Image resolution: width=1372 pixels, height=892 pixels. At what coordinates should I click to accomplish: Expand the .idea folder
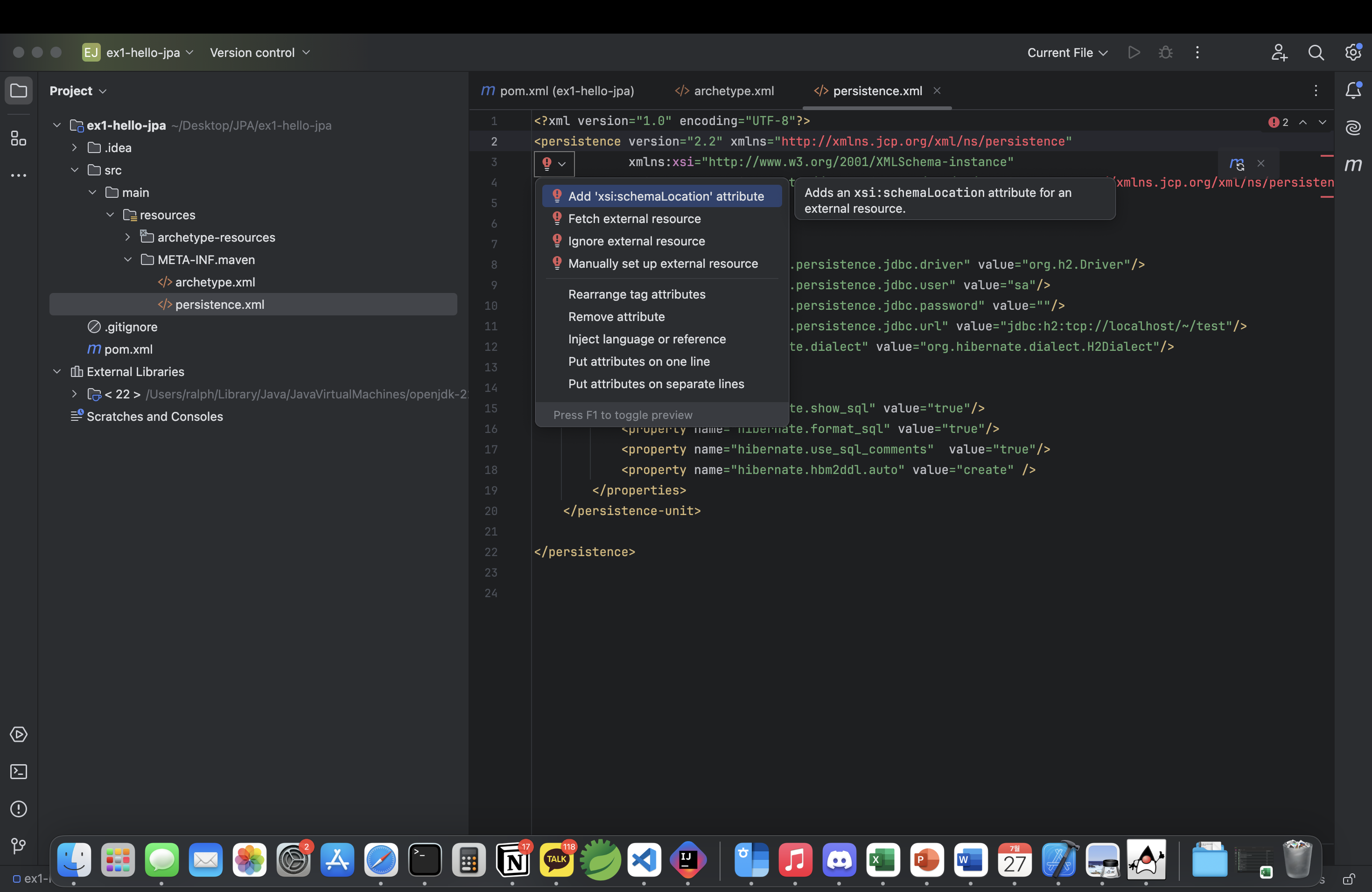[74, 147]
